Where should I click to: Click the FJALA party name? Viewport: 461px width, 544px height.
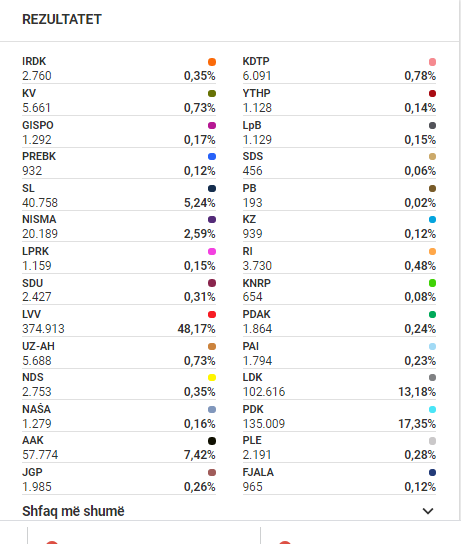258,473
